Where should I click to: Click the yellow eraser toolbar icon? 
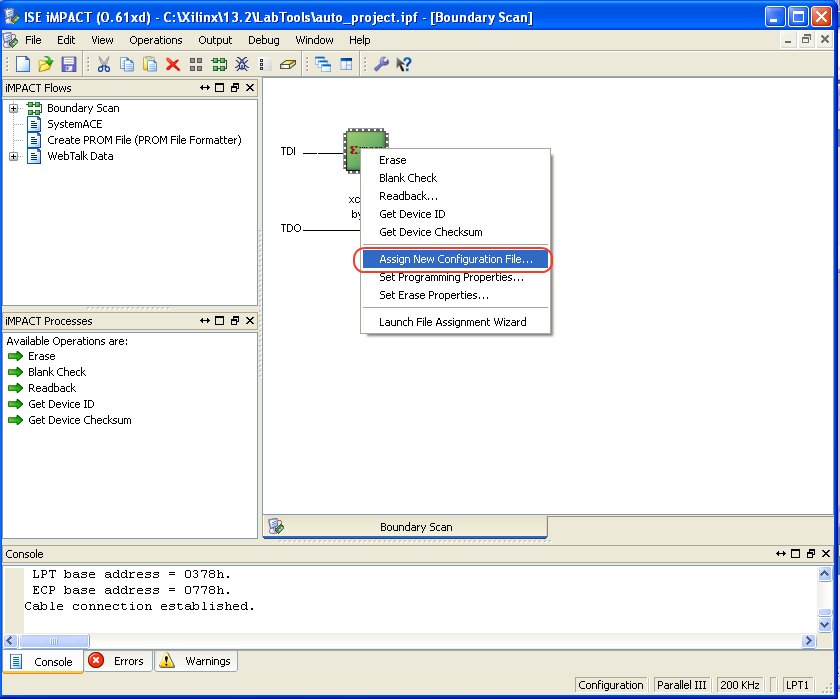(x=288, y=65)
